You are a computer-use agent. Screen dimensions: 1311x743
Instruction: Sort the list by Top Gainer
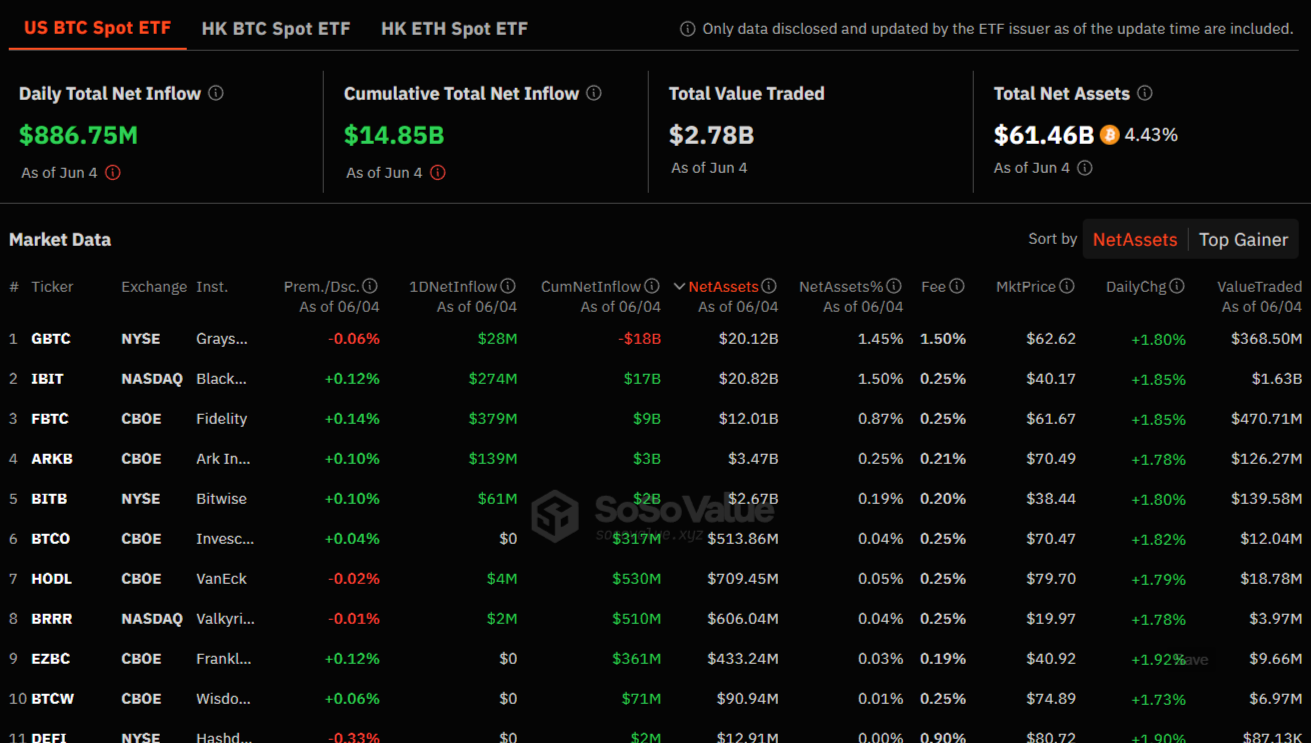[1243, 240]
